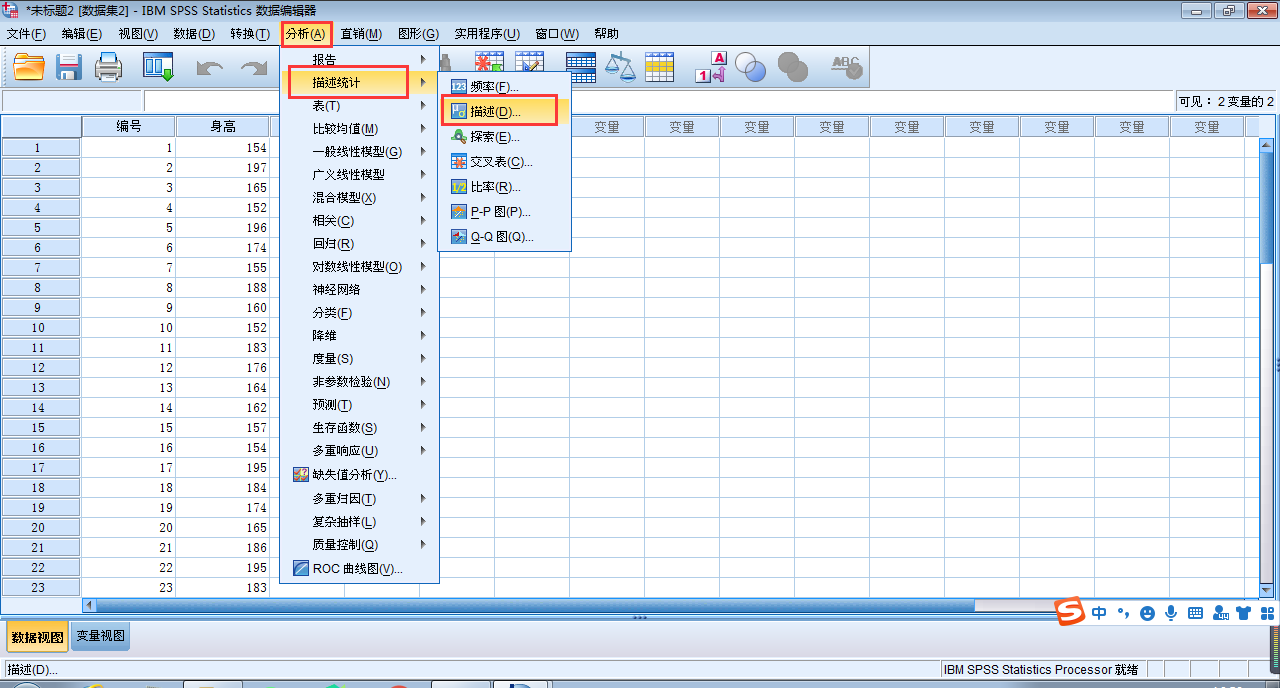Open the Sogou emoji smiley icon

point(1147,613)
